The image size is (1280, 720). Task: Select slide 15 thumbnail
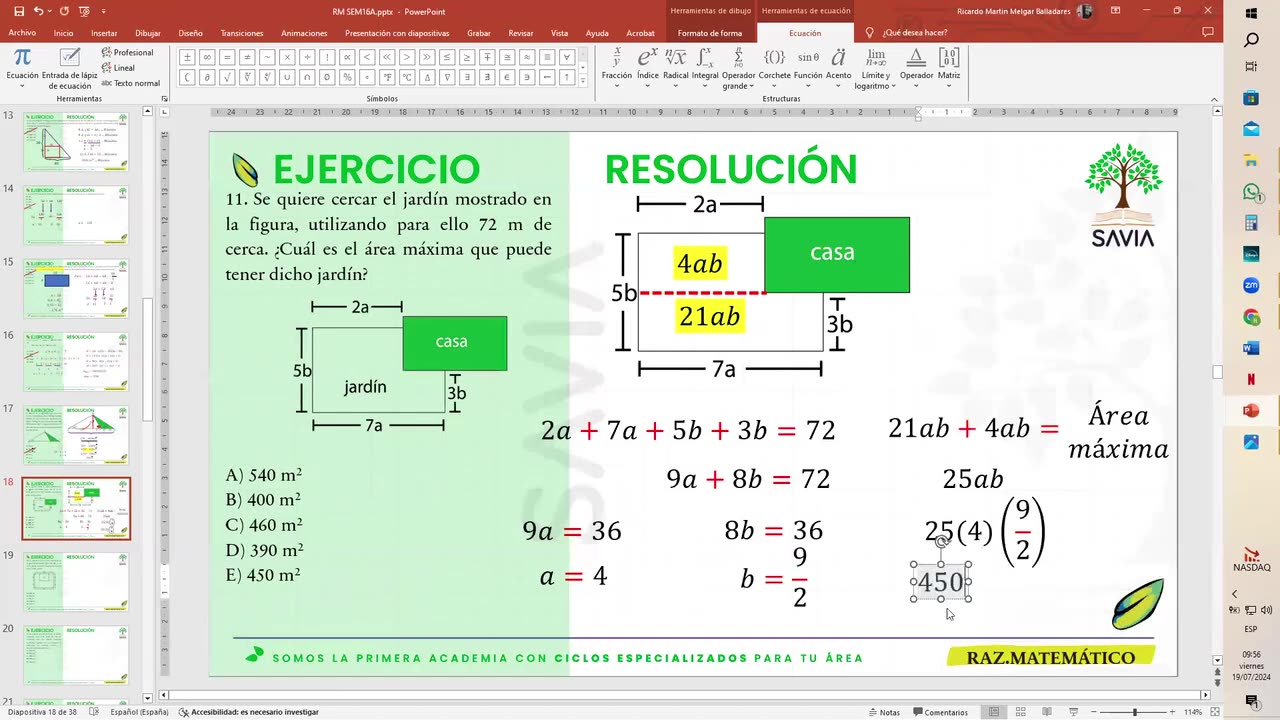click(x=76, y=289)
